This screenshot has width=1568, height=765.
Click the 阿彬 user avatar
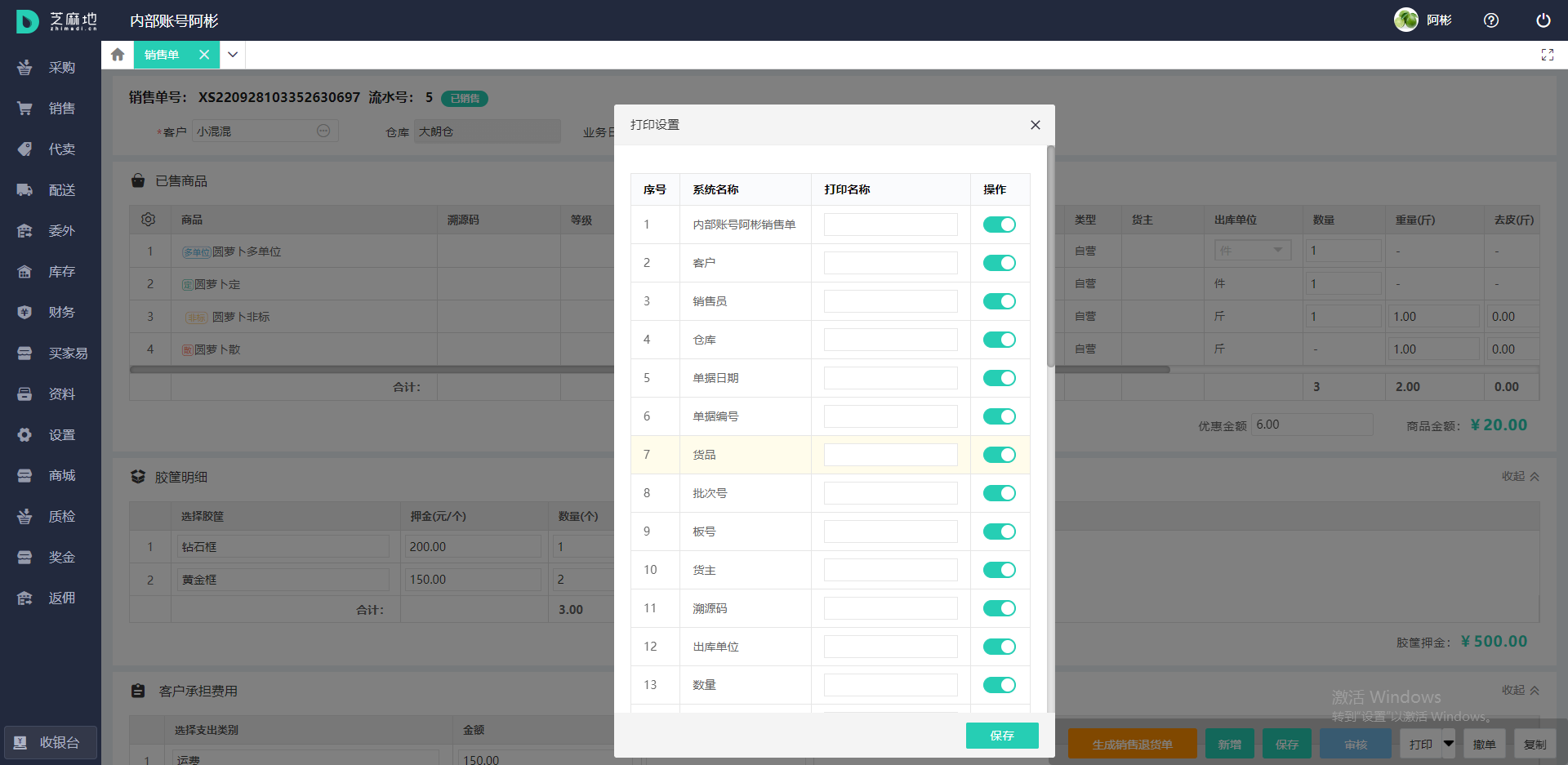1406,20
